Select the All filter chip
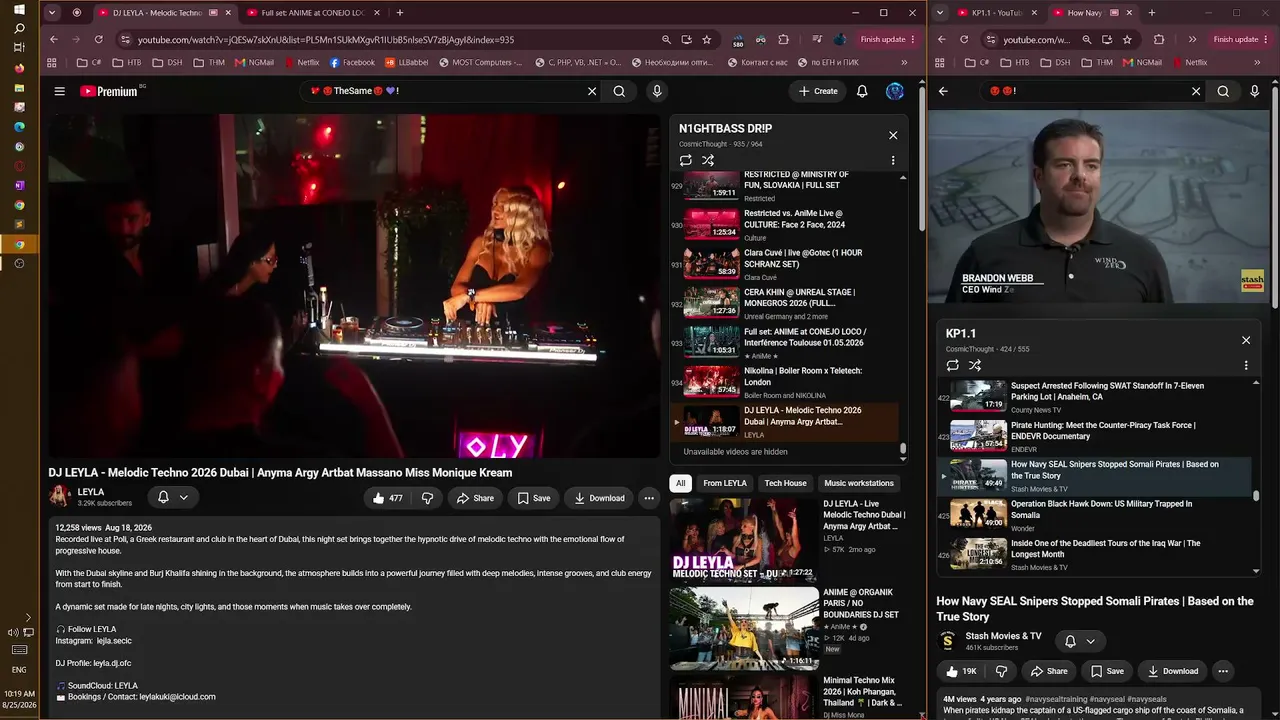The width and height of the screenshot is (1280, 720). 681,483
